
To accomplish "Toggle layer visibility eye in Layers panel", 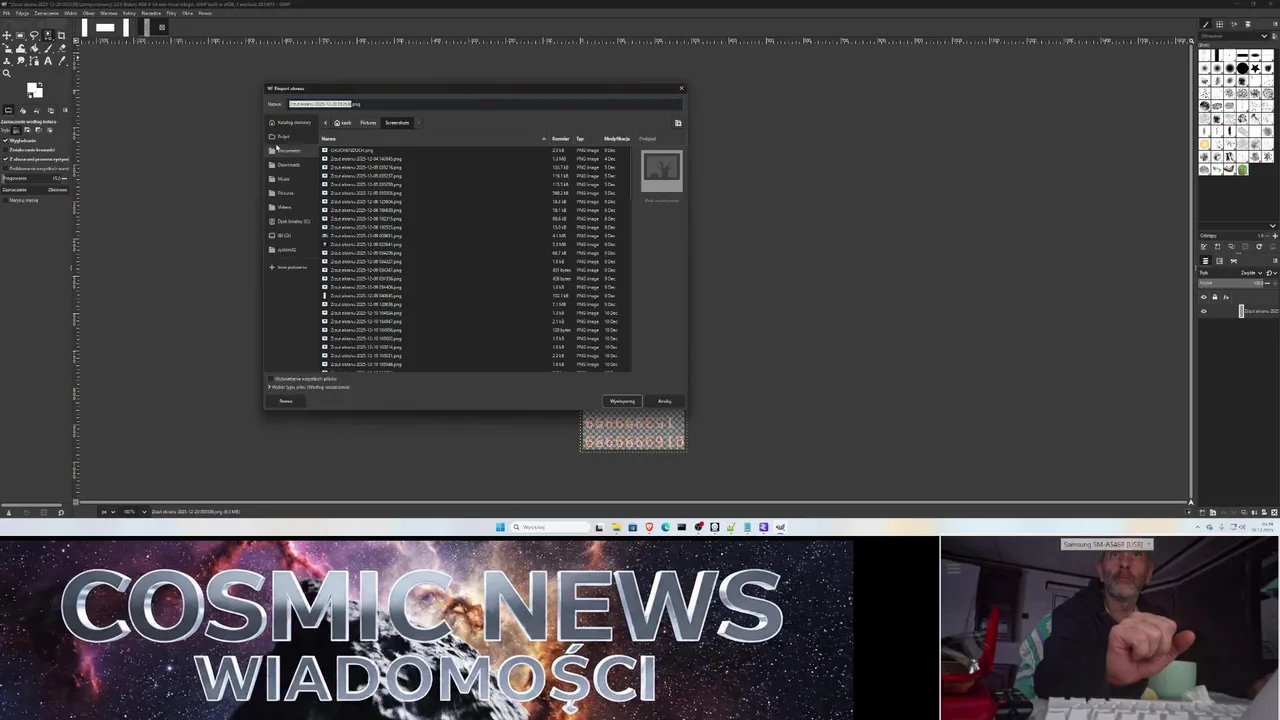I will (x=1204, y=311).
